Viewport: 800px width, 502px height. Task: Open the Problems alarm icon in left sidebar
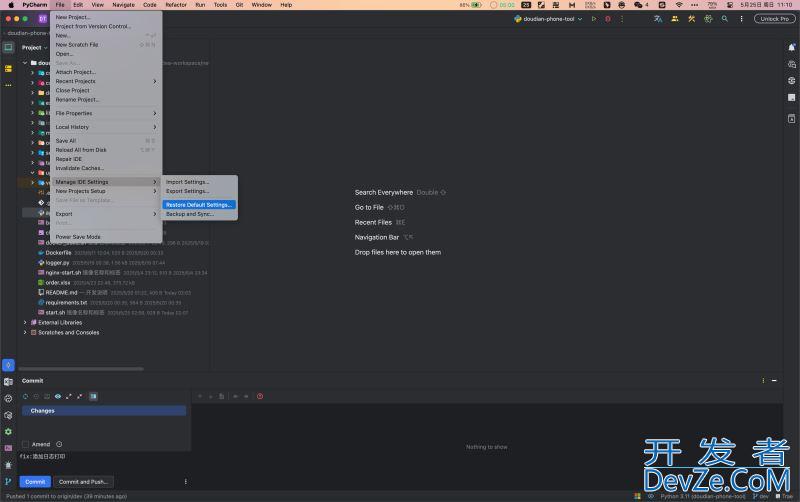[8, 465]
